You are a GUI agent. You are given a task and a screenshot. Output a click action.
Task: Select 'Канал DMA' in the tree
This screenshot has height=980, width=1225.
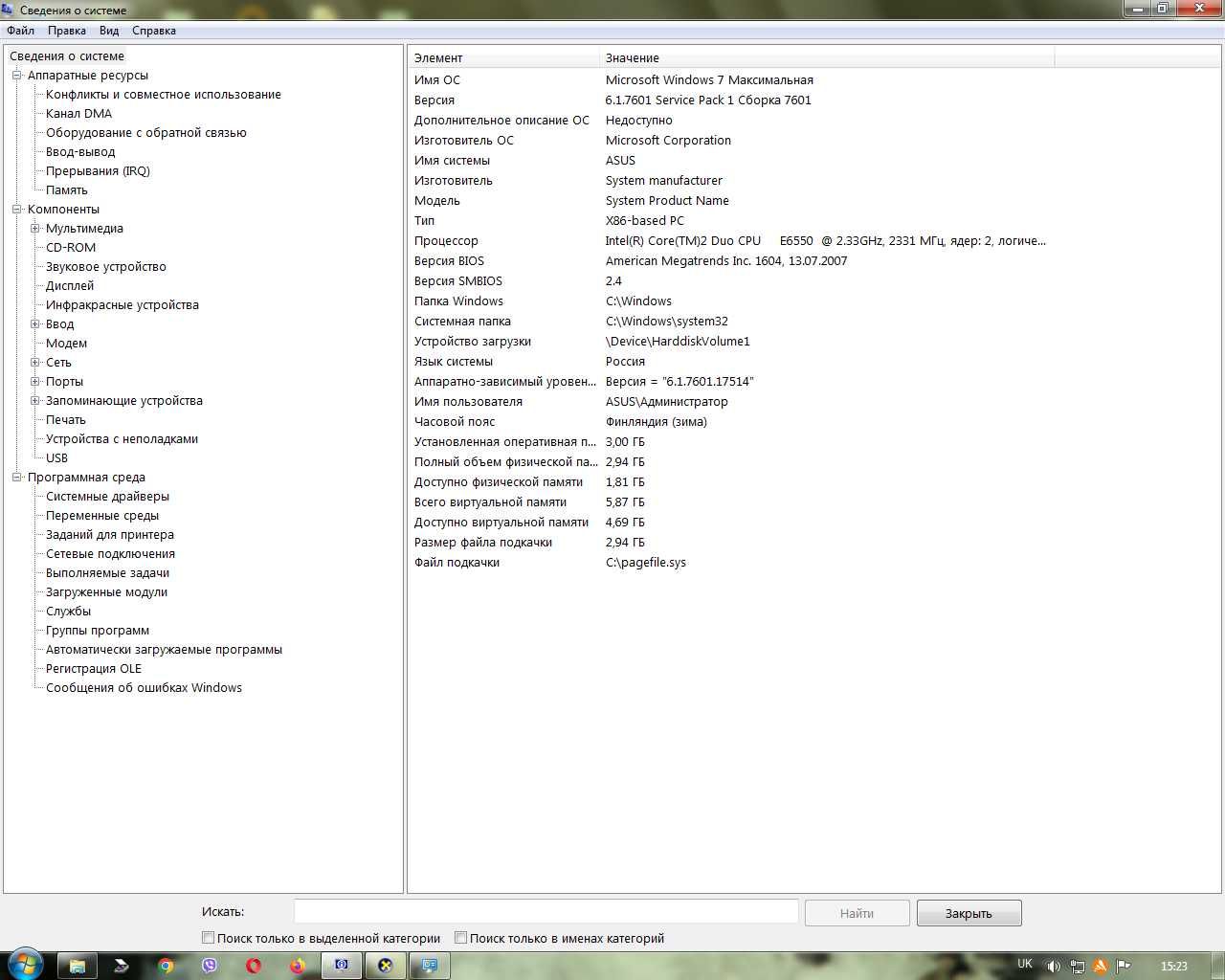(78, 114)
